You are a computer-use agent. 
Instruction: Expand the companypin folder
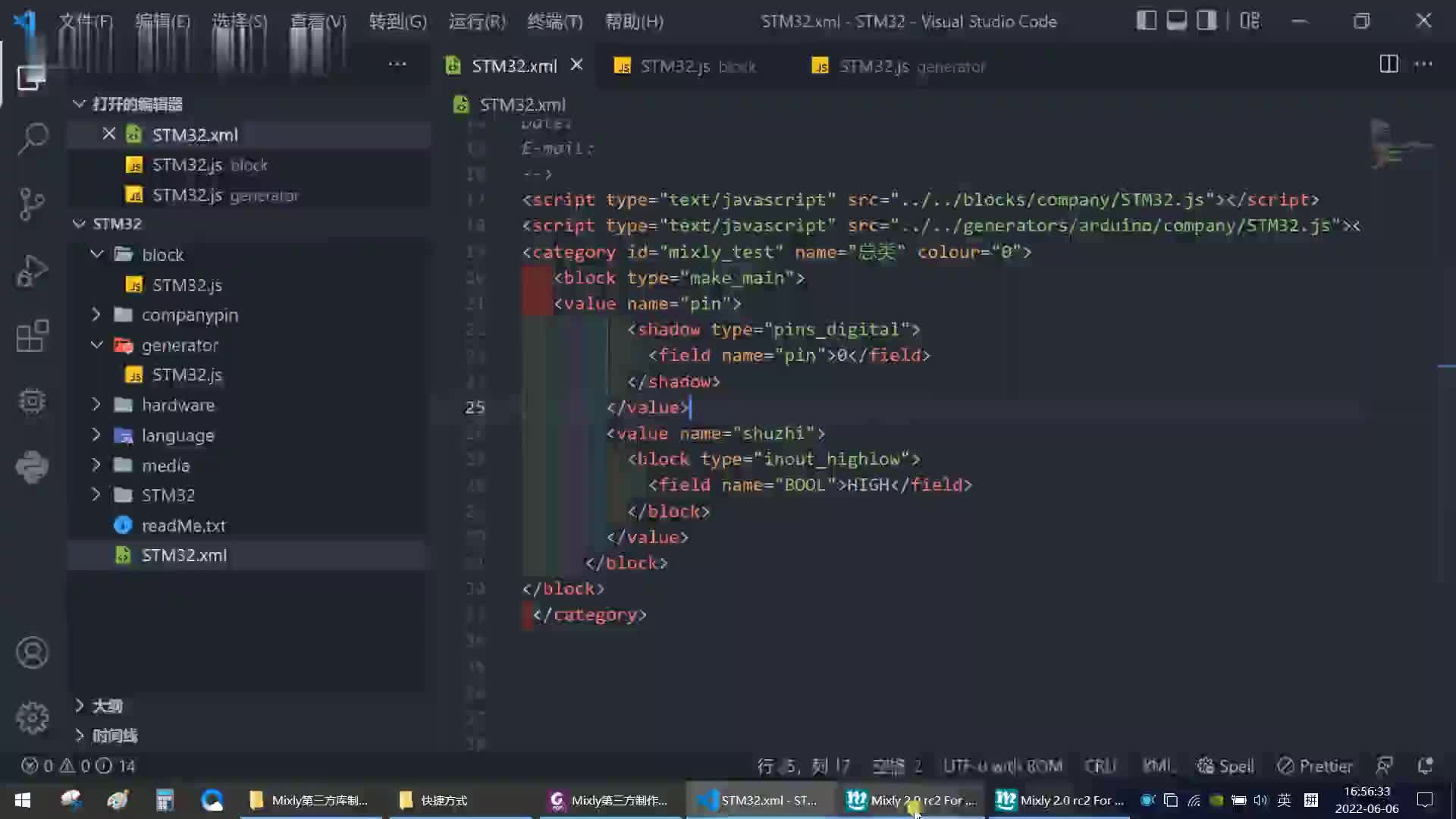point(96,314)
